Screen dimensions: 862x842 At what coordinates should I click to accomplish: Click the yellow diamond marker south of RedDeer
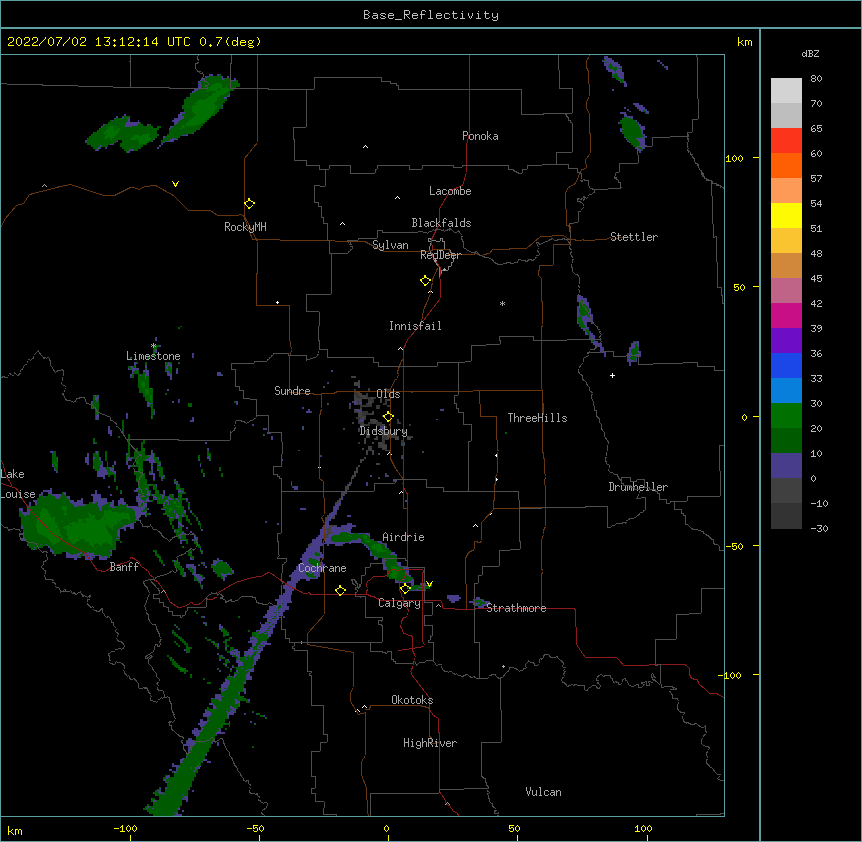[x=425, y=280]
